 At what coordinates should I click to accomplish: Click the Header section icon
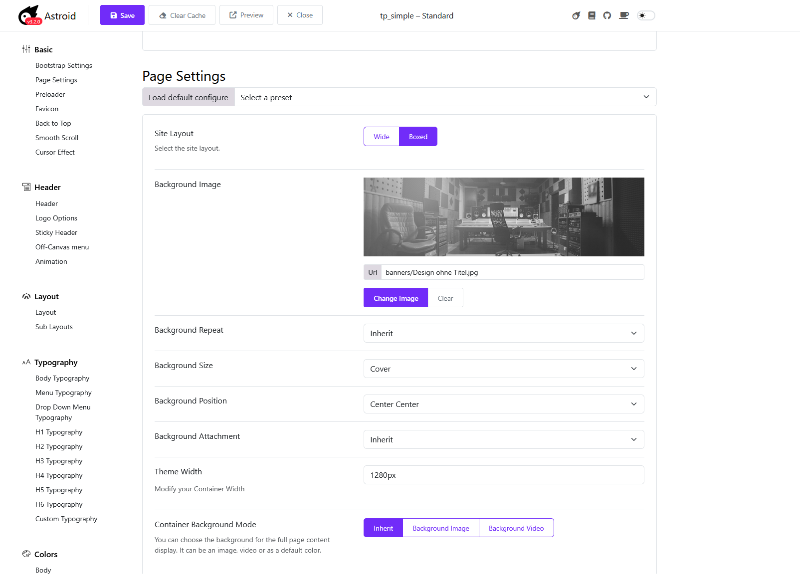pyautogui.click(x=26, y=187)
